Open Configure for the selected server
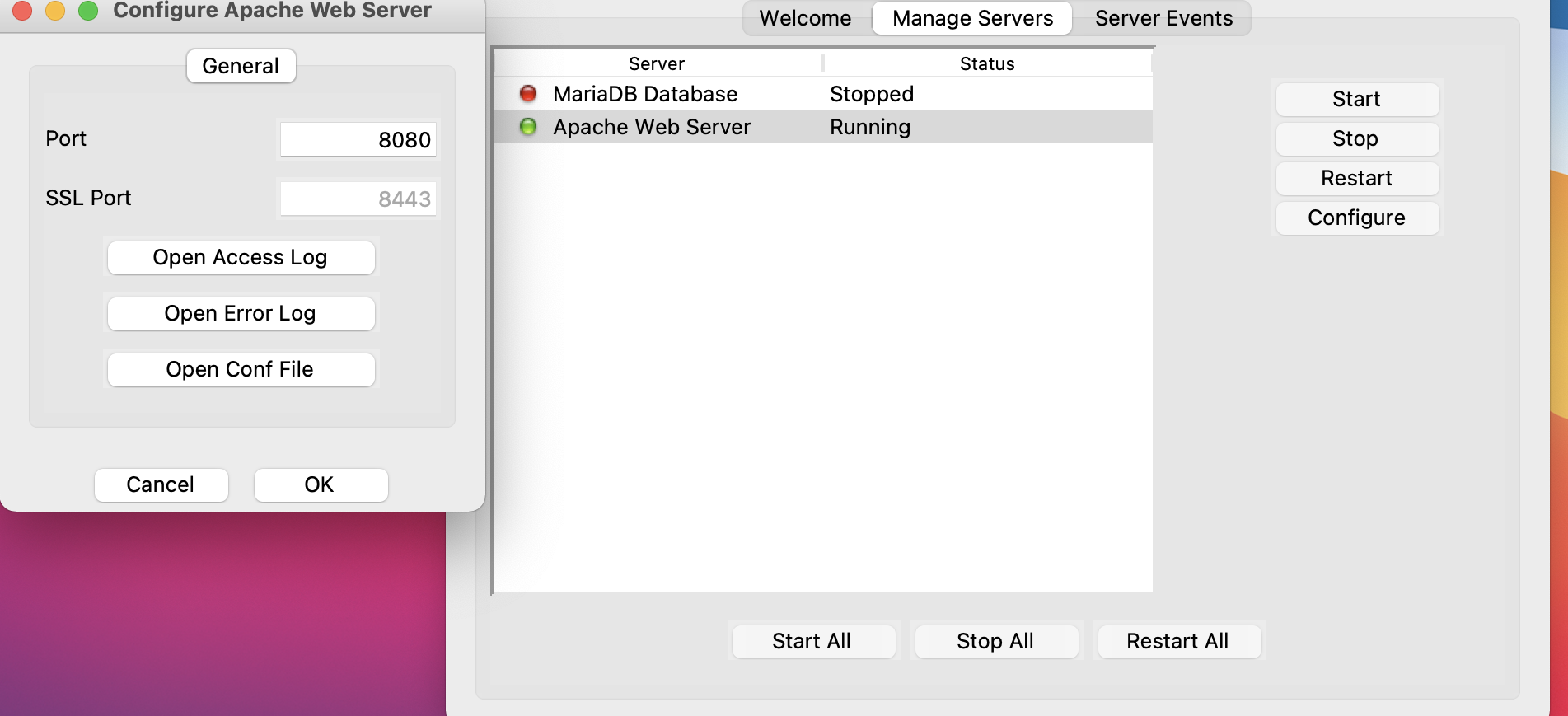 click(x=1357, y=218)
